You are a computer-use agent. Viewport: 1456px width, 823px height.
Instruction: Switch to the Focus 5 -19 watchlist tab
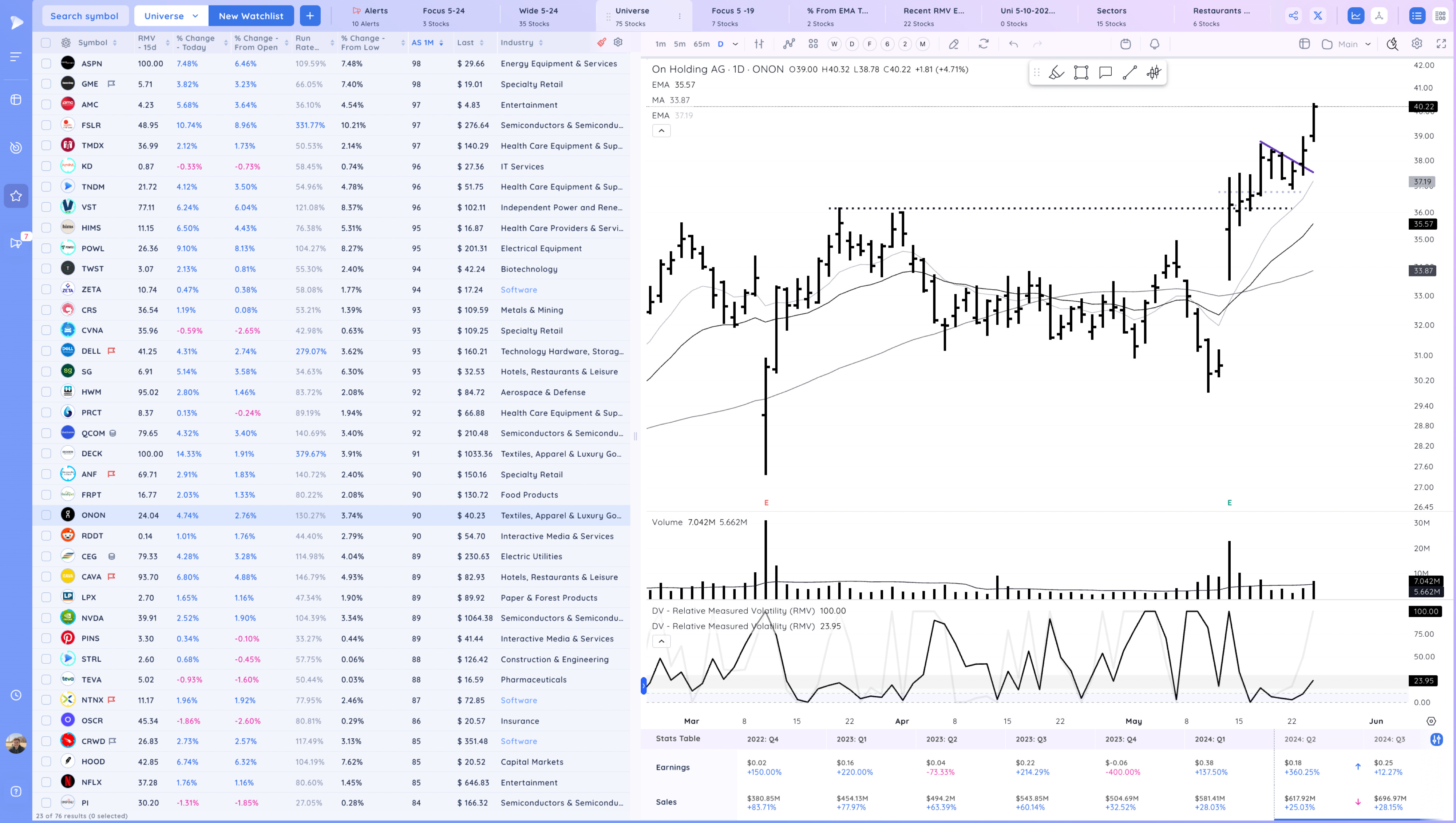[733, 16]
